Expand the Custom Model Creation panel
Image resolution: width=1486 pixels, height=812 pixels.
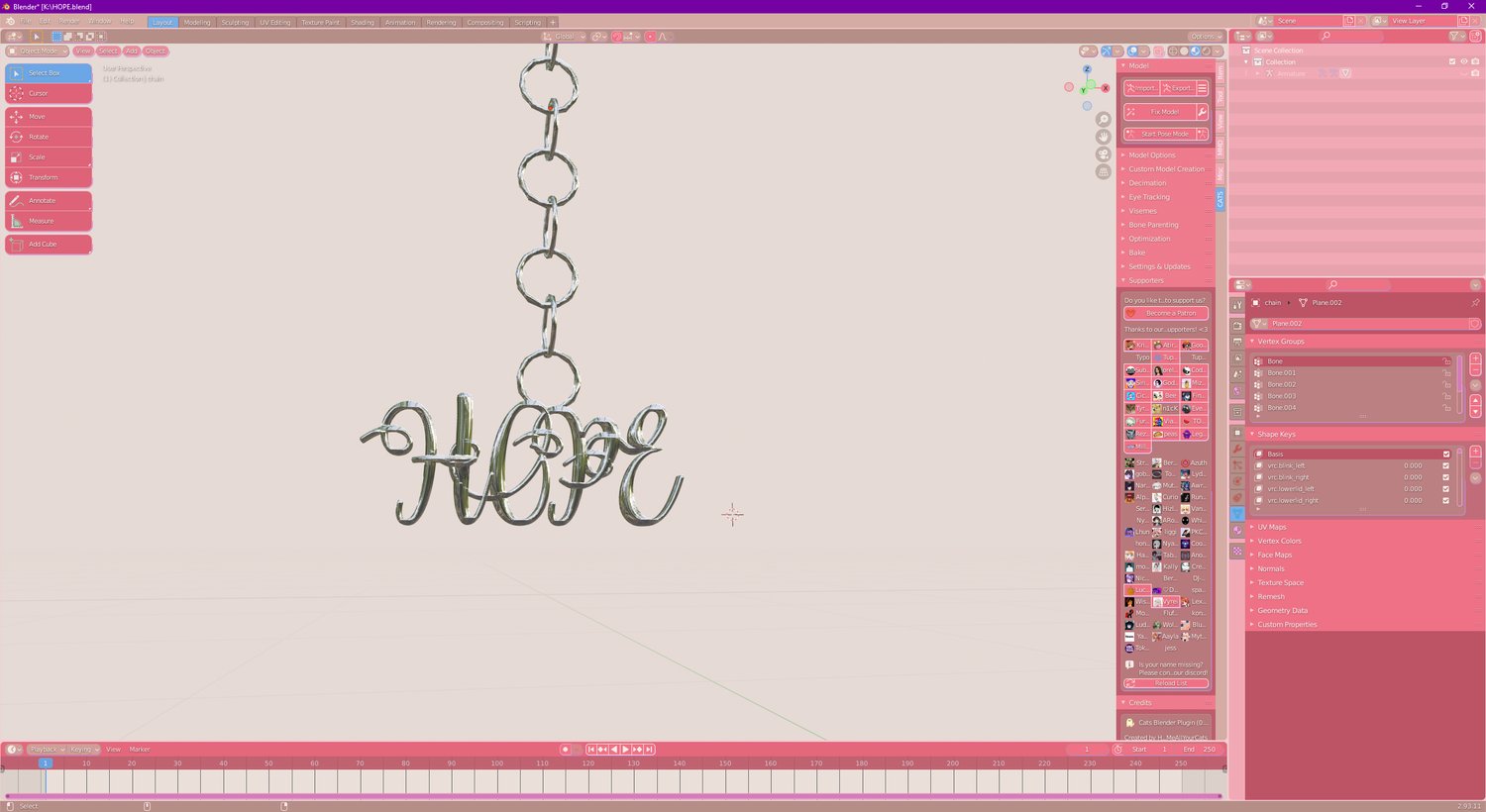(x=1166, y=169)
